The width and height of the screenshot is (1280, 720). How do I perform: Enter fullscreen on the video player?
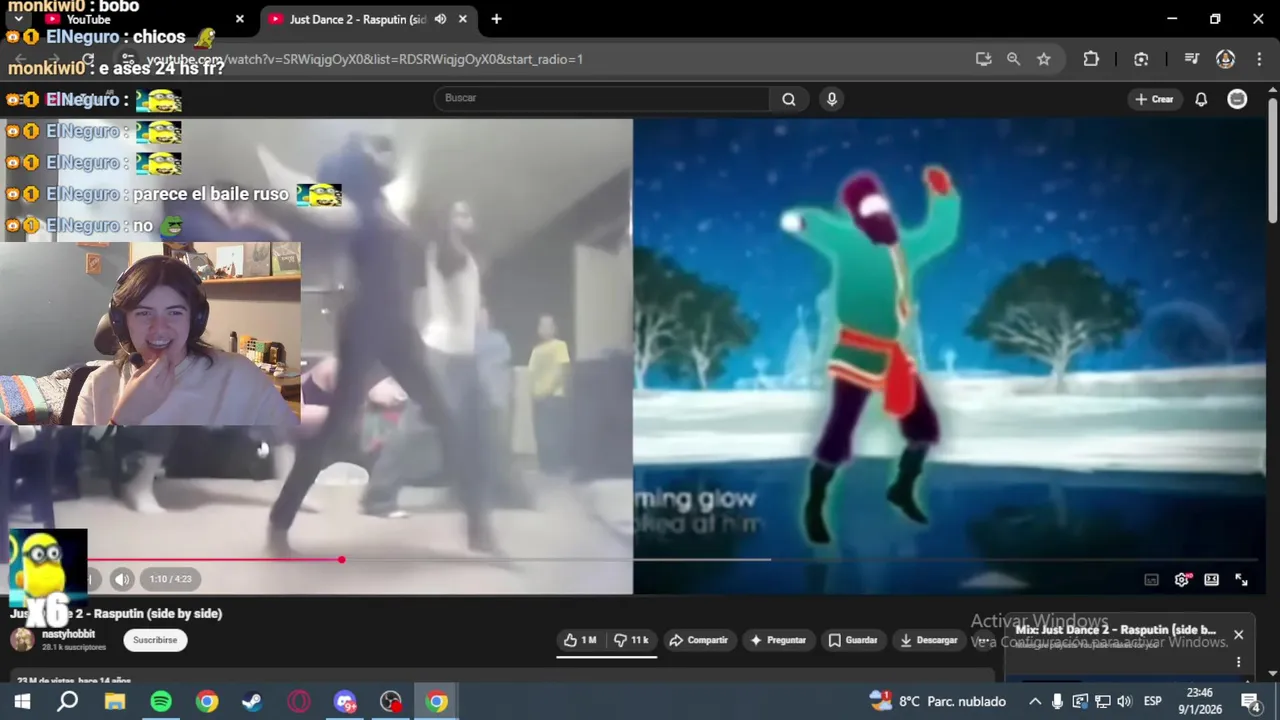[x=1241, y=579]
